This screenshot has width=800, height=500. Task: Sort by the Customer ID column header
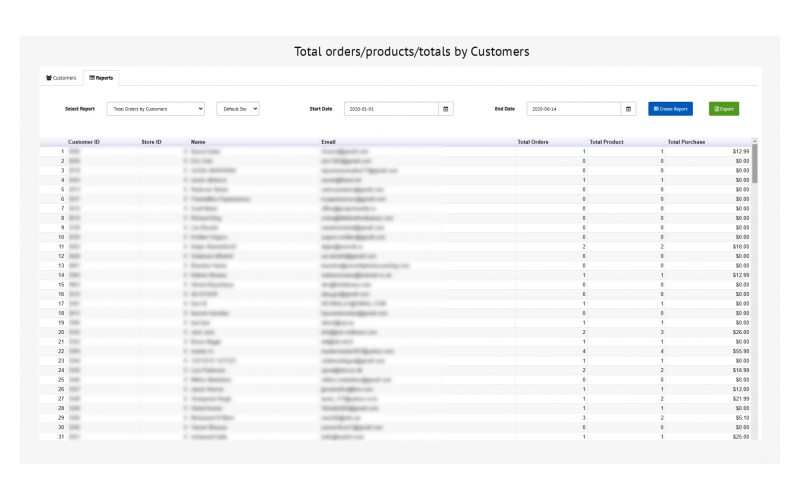coord(84,142)
